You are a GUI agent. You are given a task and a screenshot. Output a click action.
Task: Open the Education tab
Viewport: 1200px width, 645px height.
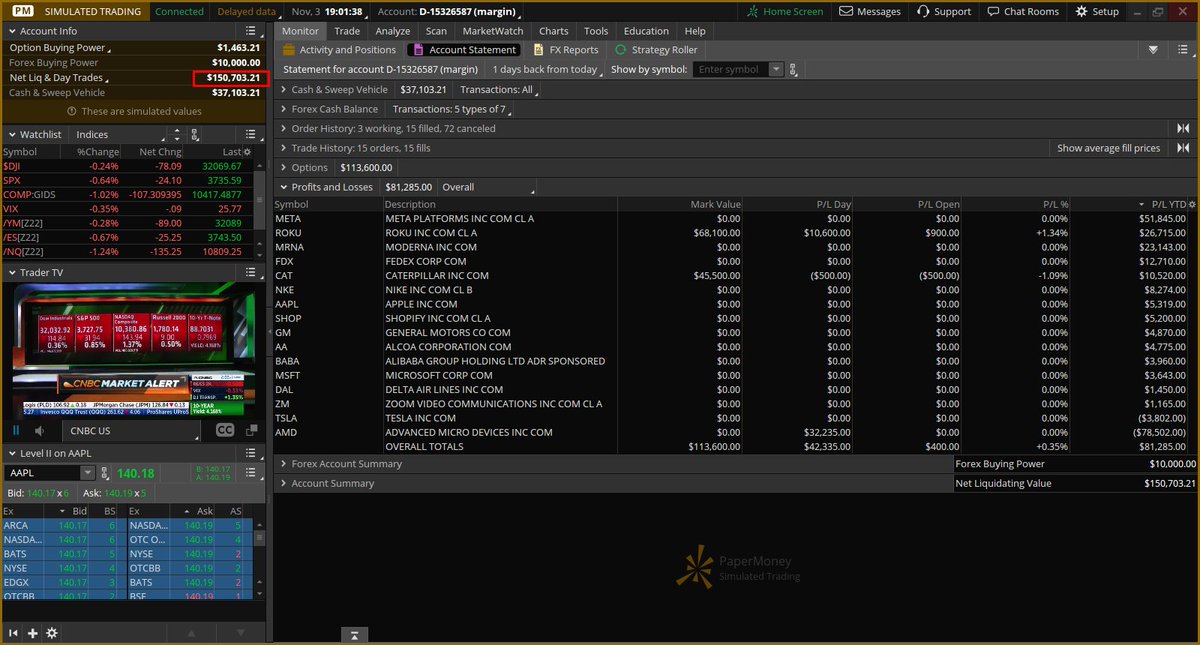tap(646, 31)
